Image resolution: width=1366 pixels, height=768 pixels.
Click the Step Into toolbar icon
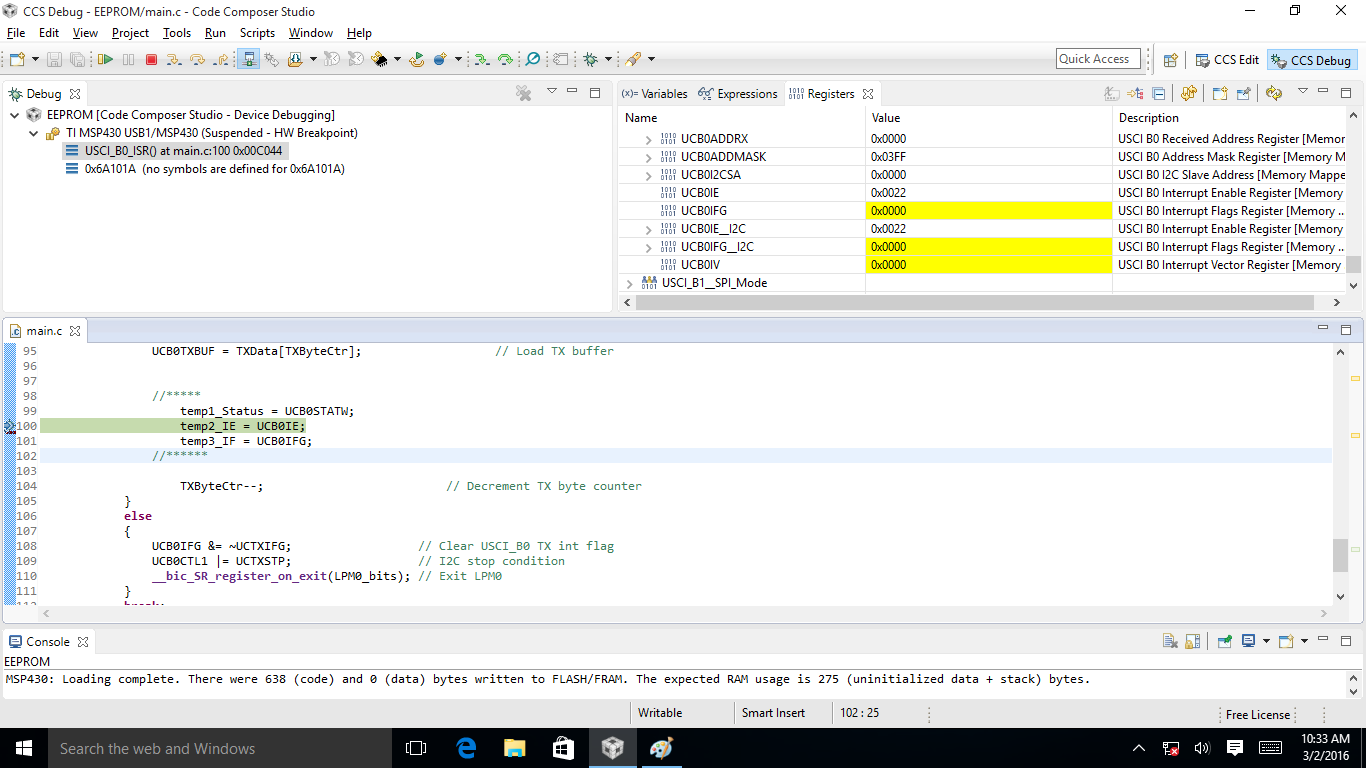[x=174, y=60]
